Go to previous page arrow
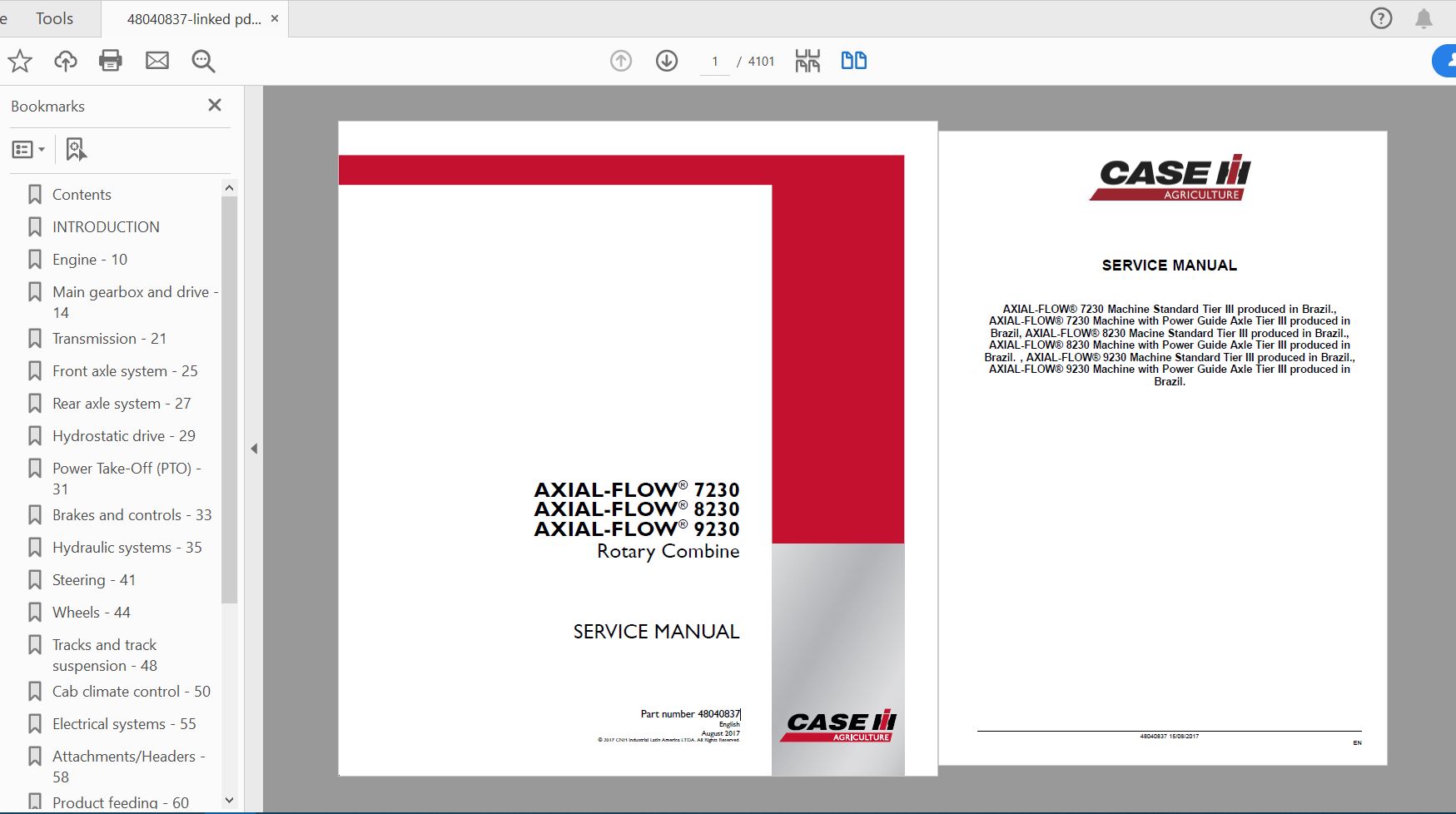The height and width of the screenshot is (814, 1456). pyautogui.click(x=621, y=61)
